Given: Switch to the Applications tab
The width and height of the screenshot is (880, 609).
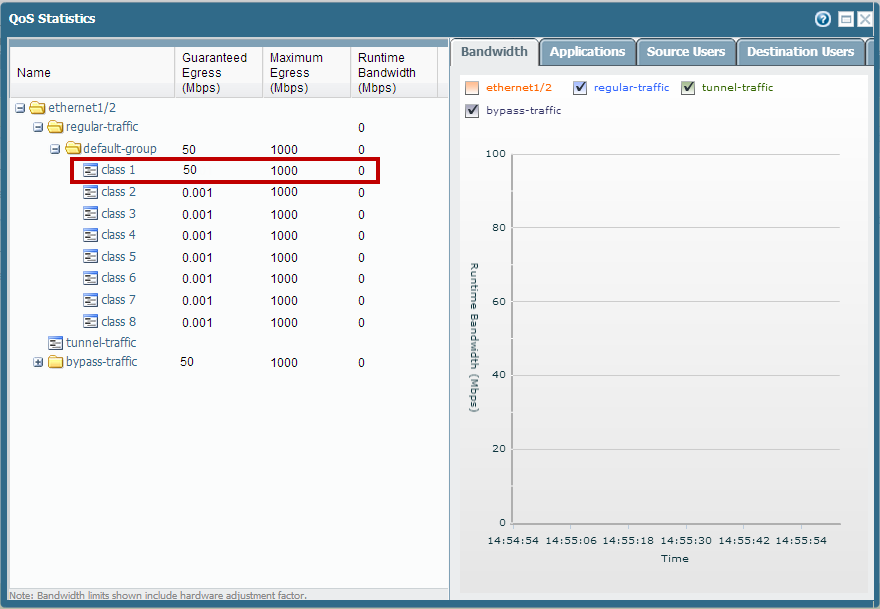Looking at the screenshot, I should tap(587, 52).
